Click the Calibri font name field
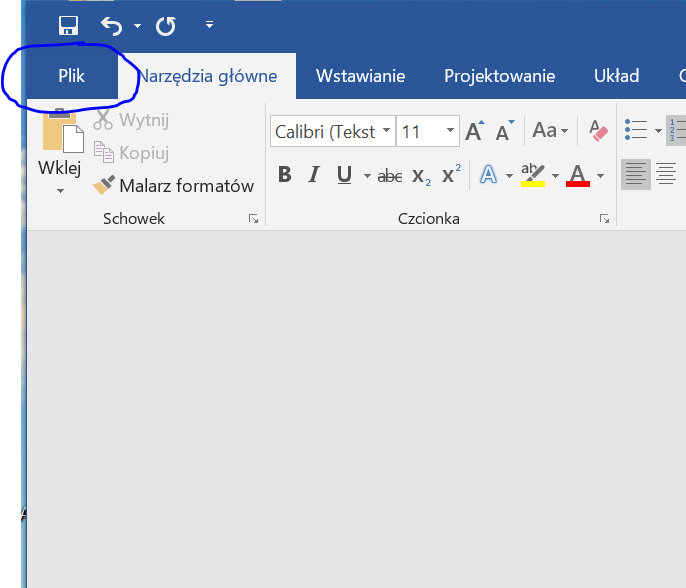 tap(326, 131)
